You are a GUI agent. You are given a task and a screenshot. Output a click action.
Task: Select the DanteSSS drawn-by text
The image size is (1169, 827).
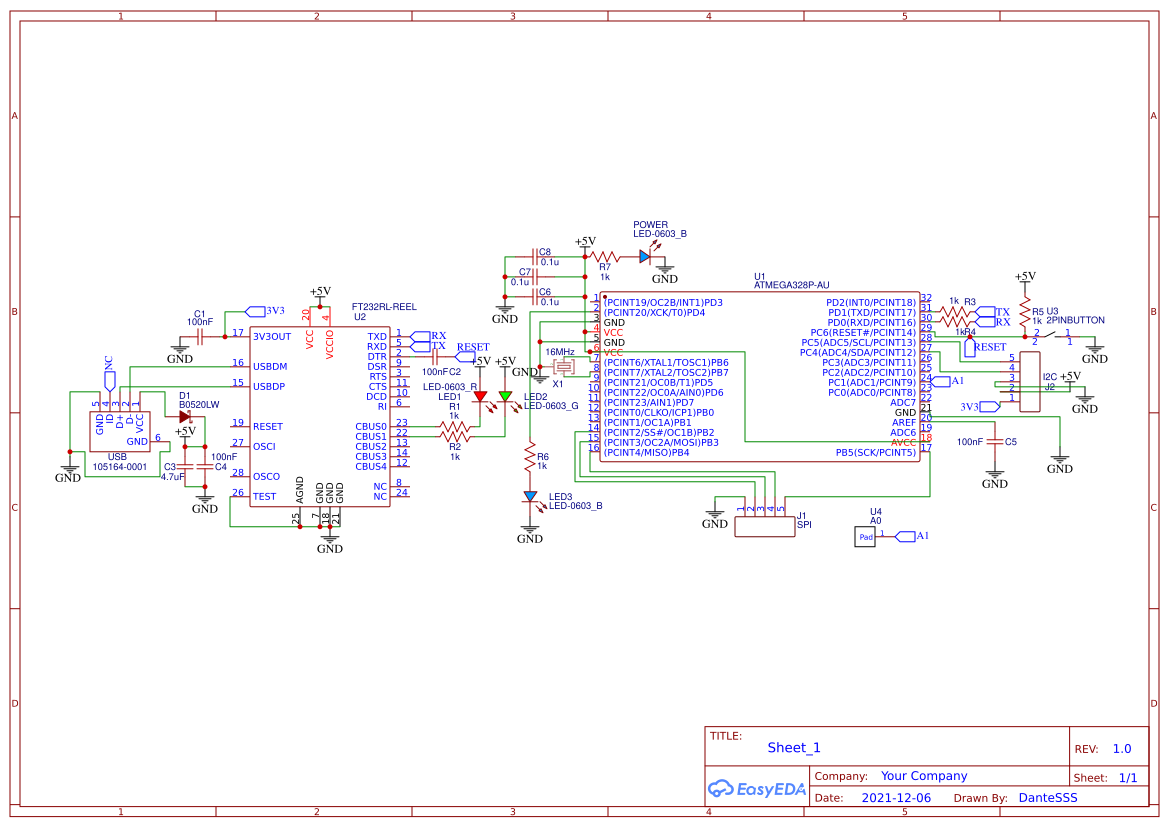coord(1048,797)
